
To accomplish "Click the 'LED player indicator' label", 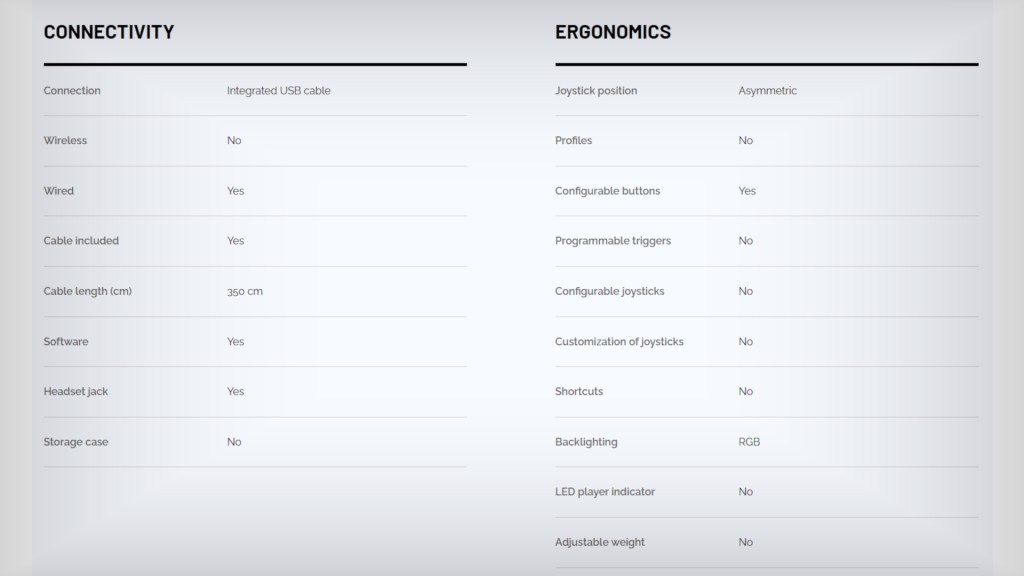I will (x=604, y=492).
